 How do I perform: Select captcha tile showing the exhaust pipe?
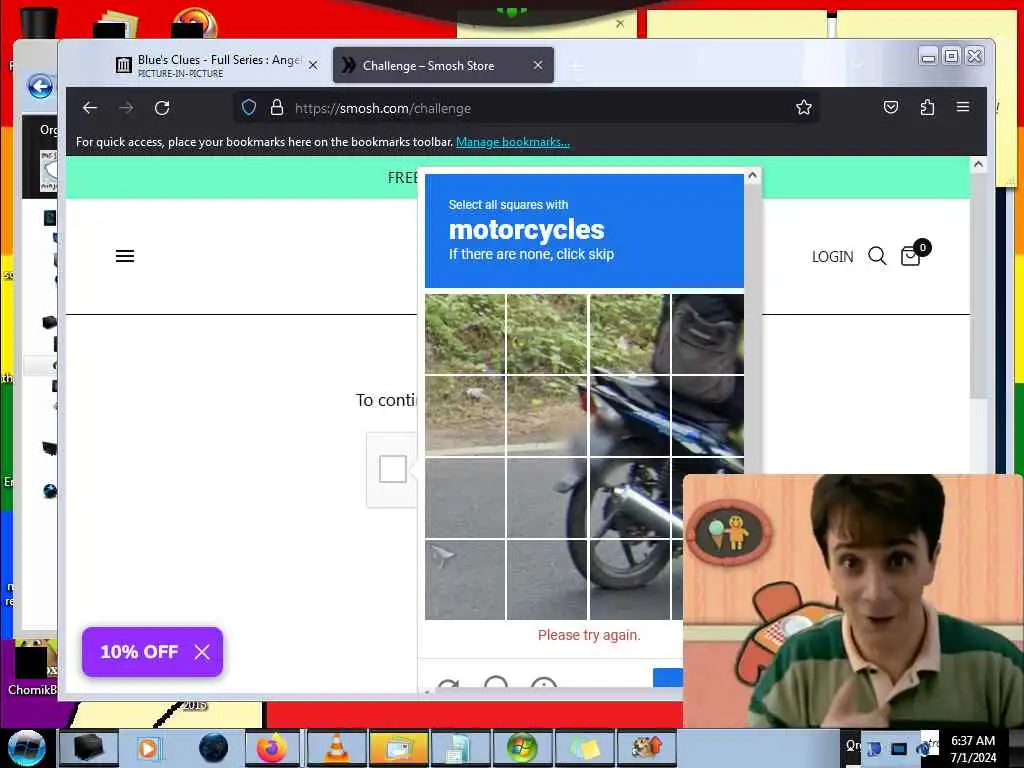(x=630, y=498)
